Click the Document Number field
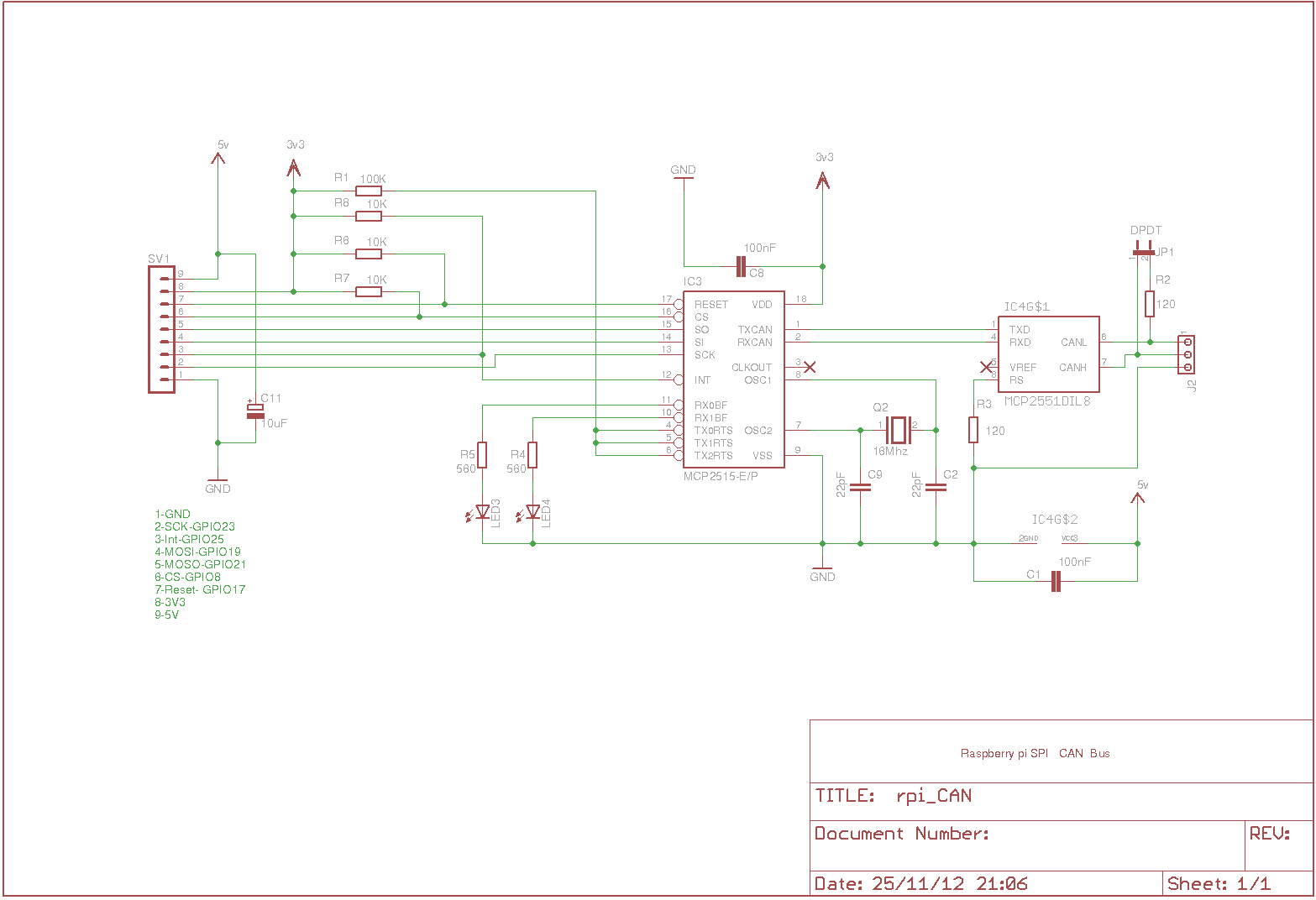 (903, 833)
